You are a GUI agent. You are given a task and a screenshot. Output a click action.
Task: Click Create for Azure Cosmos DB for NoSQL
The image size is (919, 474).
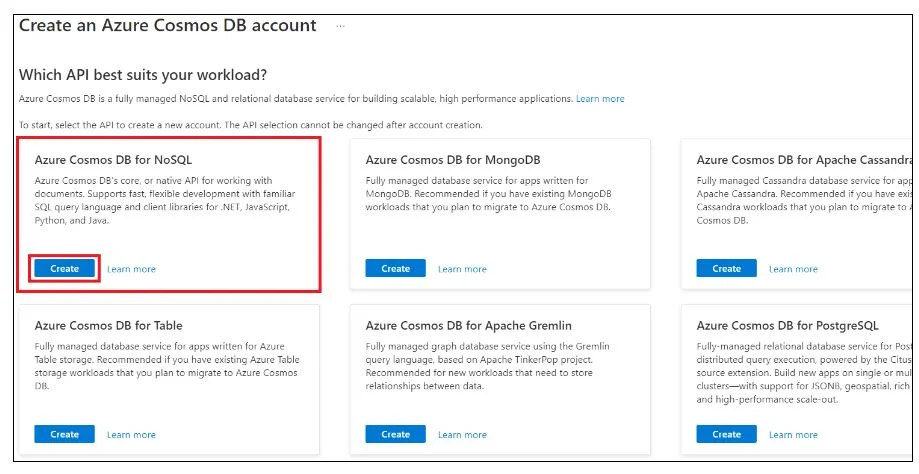coord(64,268)
